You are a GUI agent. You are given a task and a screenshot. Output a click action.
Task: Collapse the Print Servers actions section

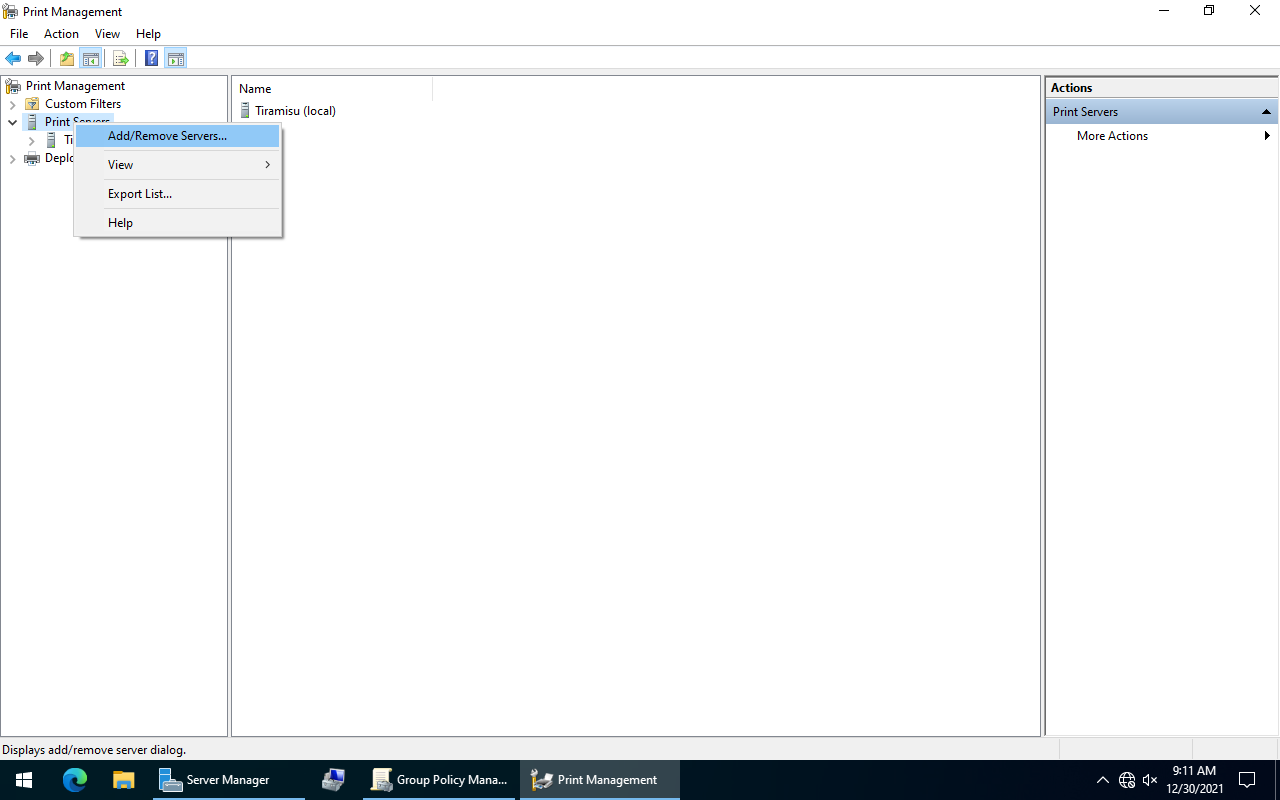tap(1266, 111)
